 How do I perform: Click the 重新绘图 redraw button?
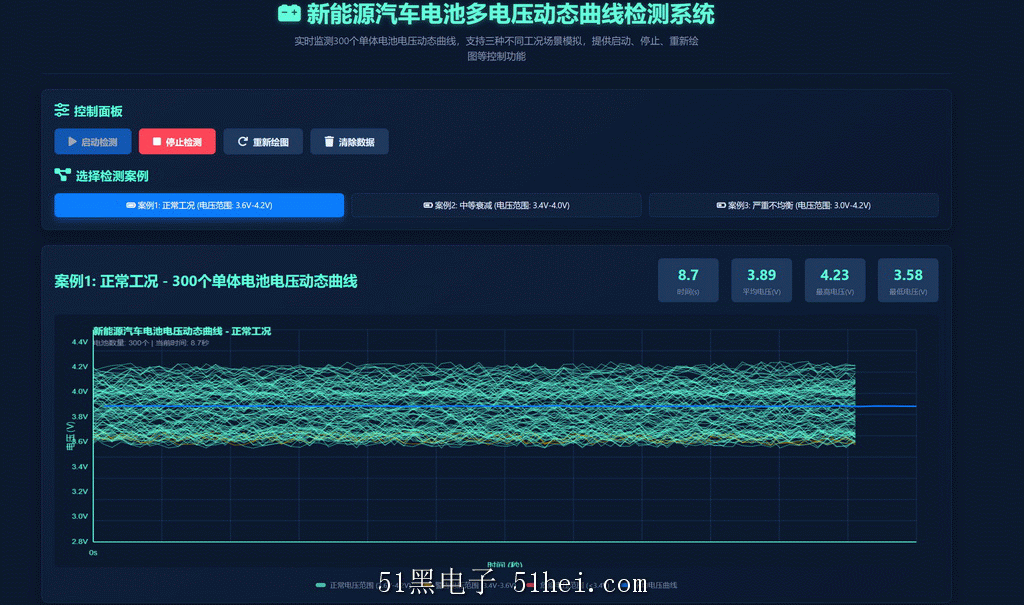[263, 142]
